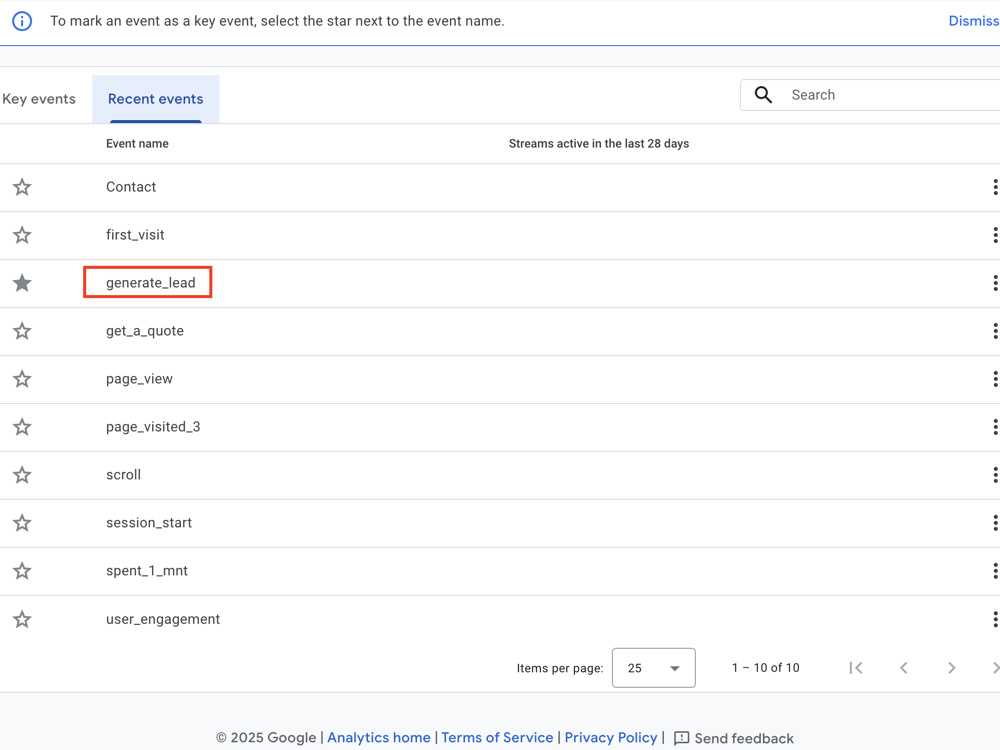Open three-dot menu for Contact event
This screenshot has height=750, width=1000.
[994, 187]
